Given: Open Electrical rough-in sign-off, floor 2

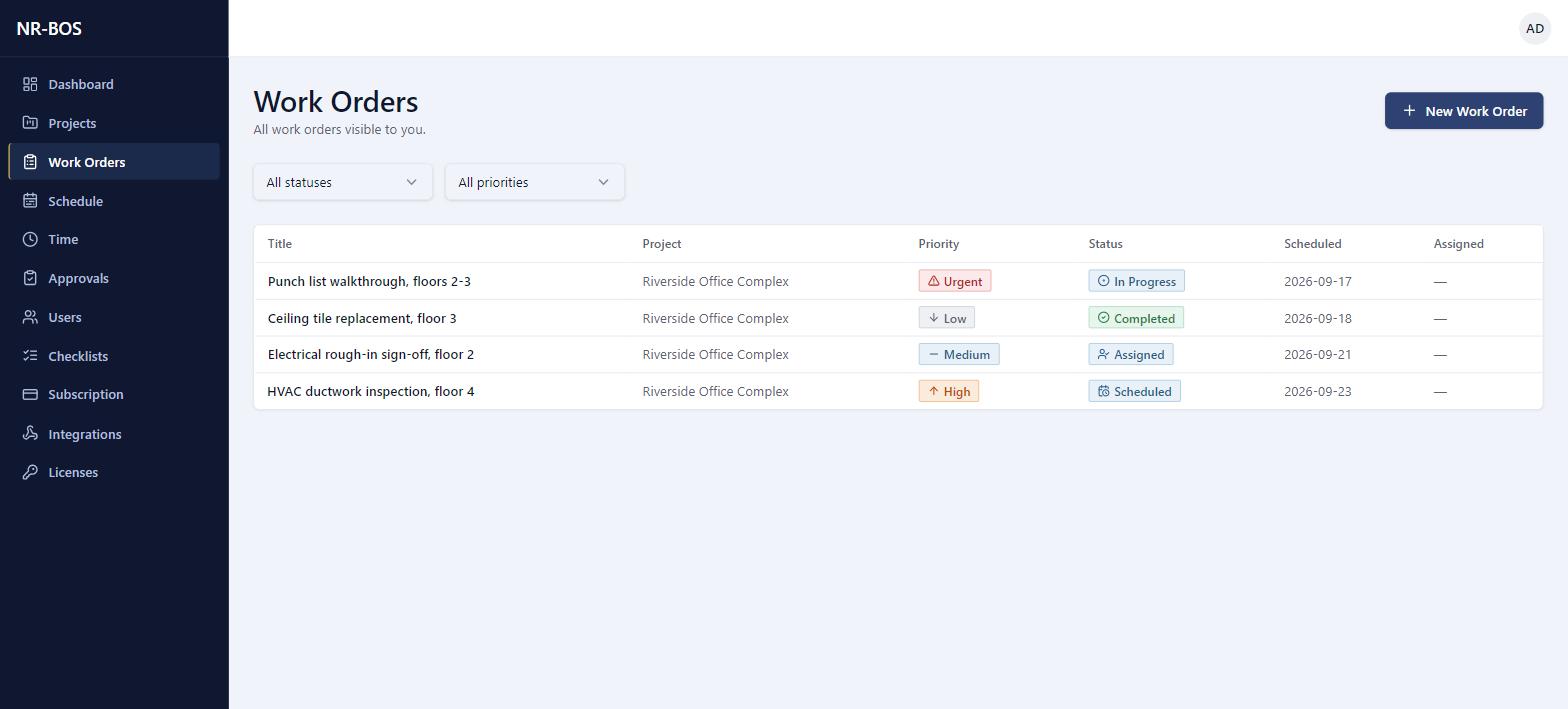Looking at the screenshot, I should click(371, 354).
